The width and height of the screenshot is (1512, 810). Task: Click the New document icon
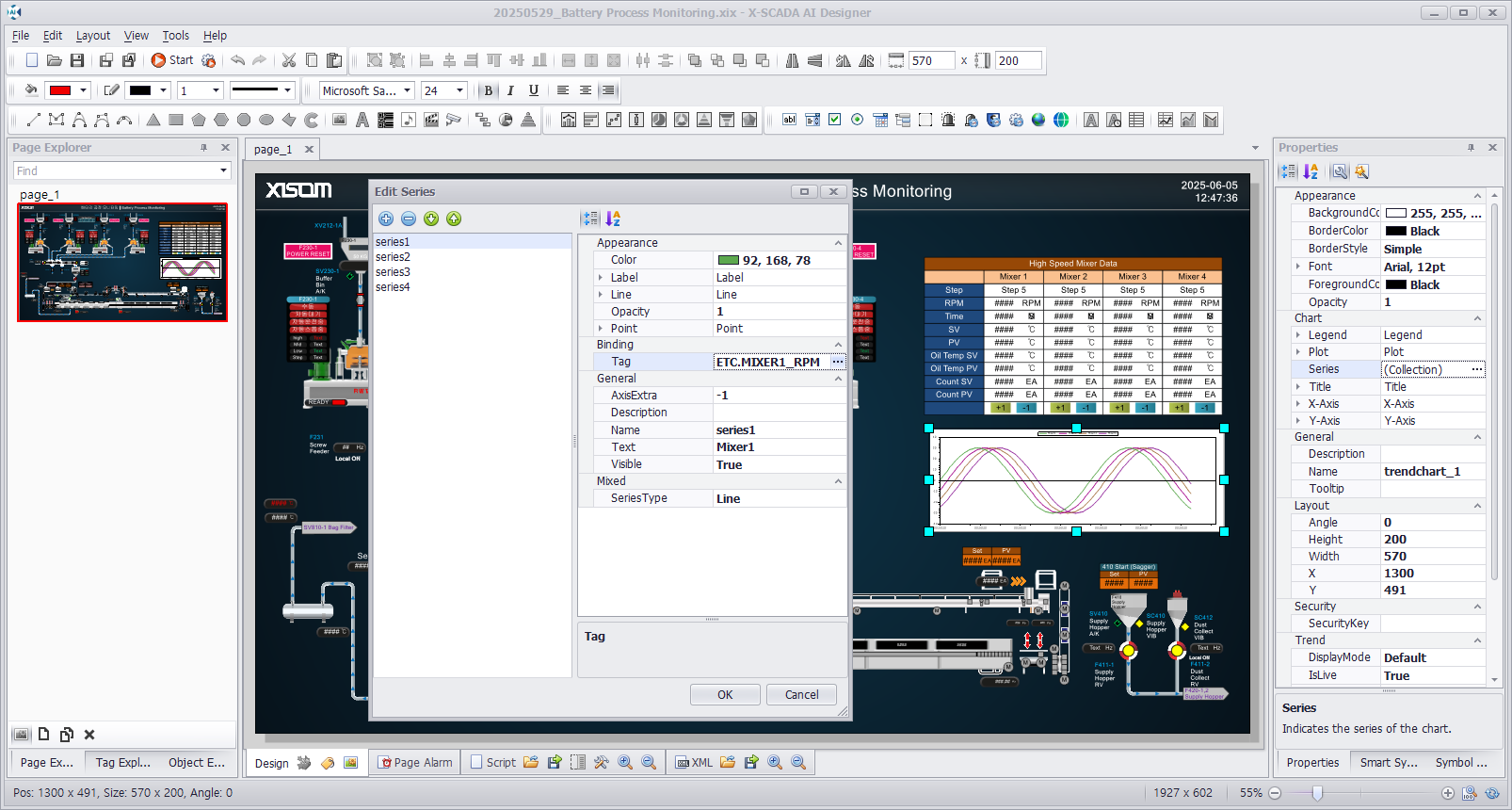[x=32, y=60]
